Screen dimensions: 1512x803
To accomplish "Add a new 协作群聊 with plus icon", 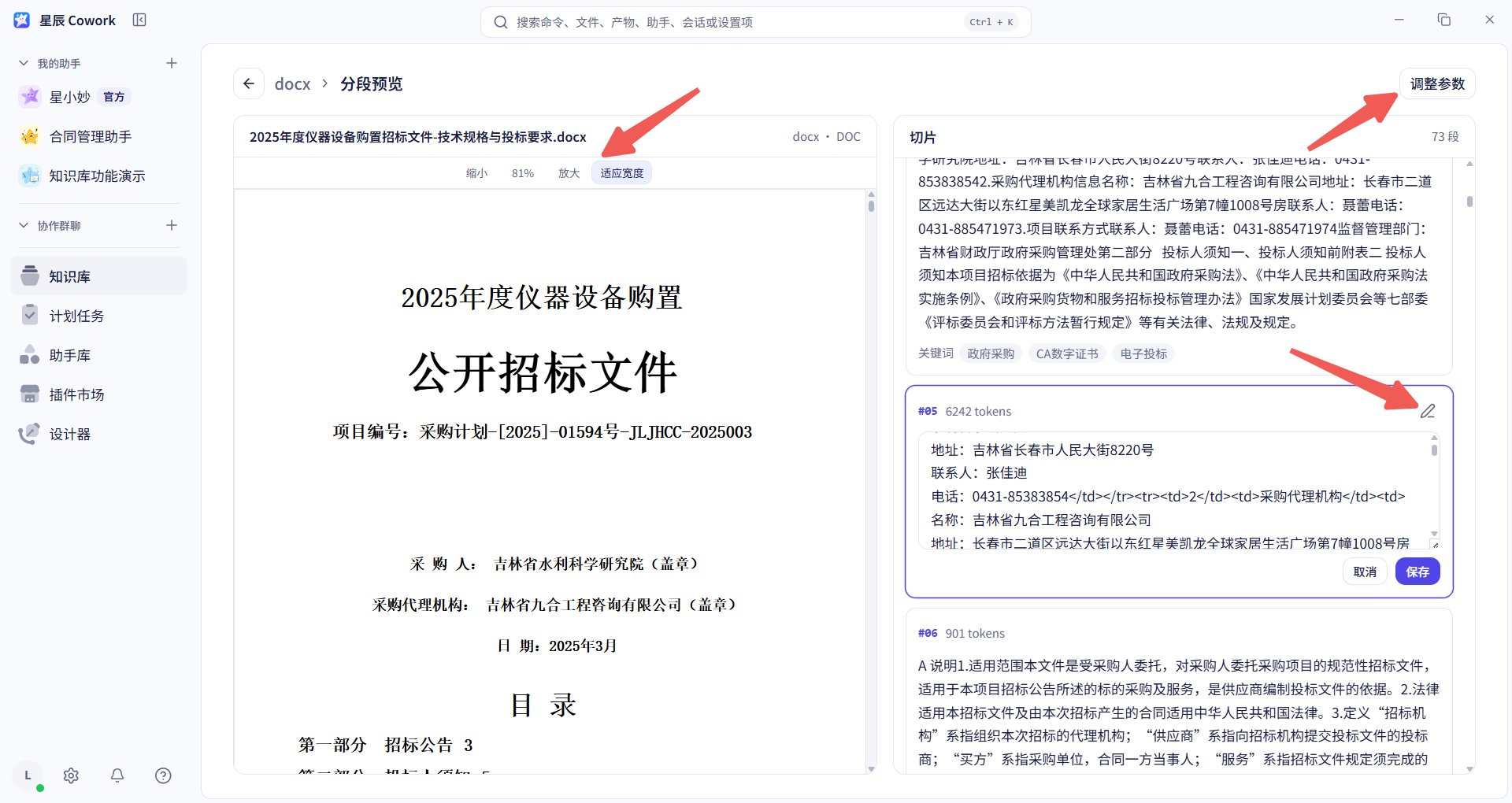I will 172,225.
